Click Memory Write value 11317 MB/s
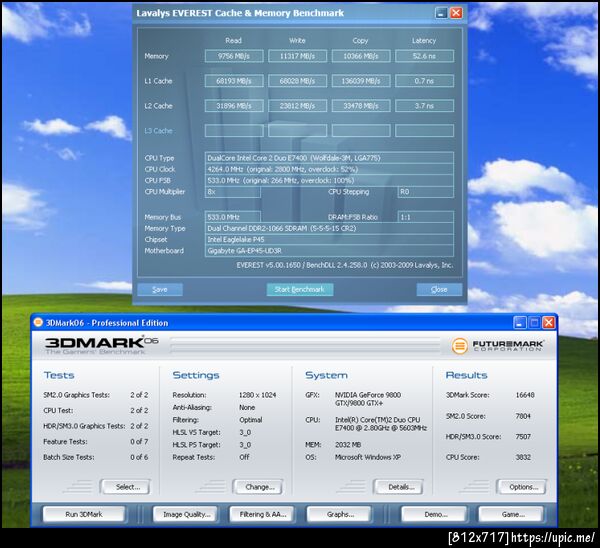Screen dimensions: 600x548 (x=297, y=56)
